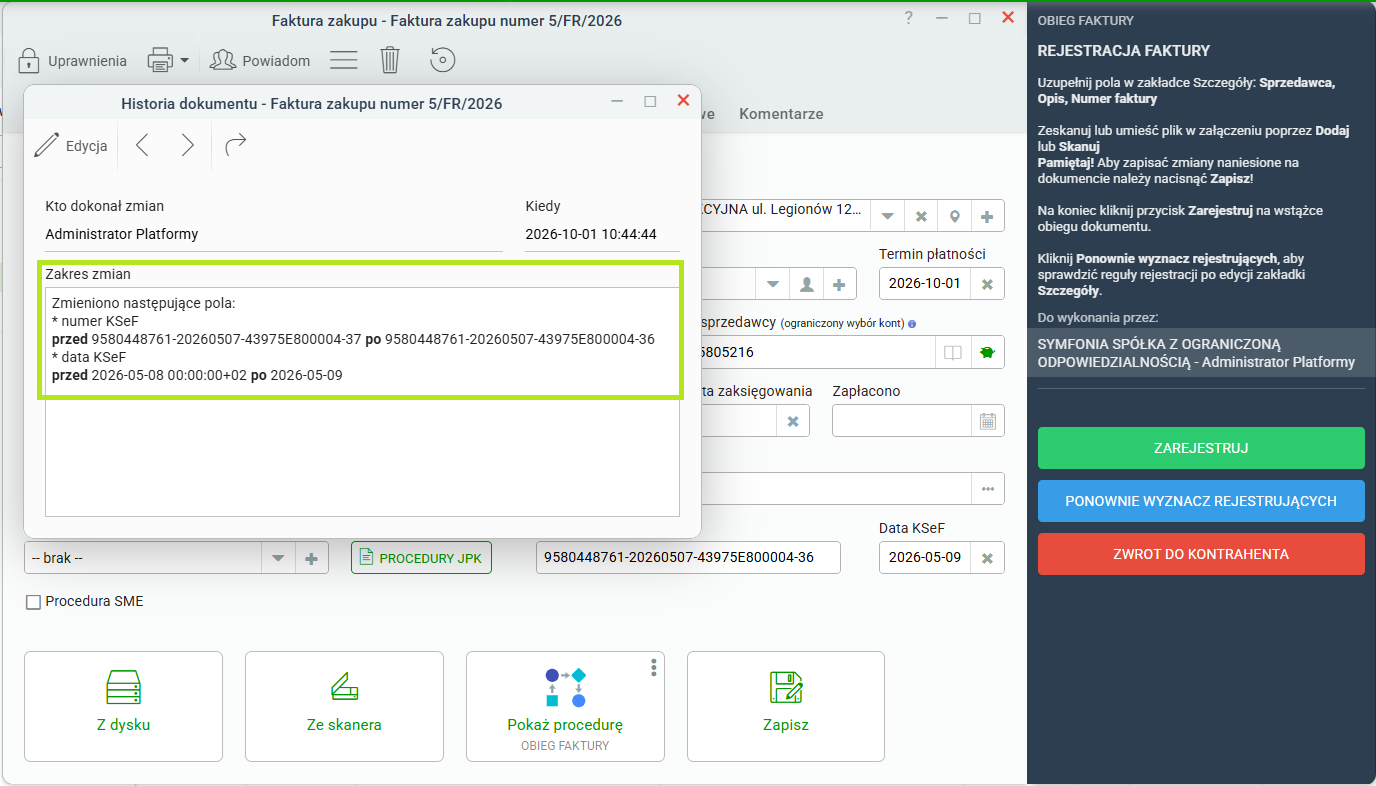Click the forward arrow in history toolbar
Image resolution: width=1376 pixels, height=786 pixels.
(236, 146)
